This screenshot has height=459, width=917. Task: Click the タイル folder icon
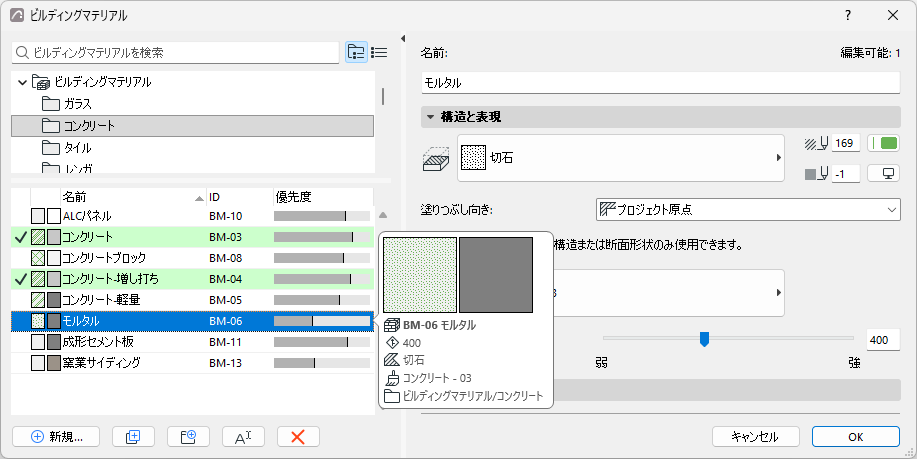tap(51, 148)
